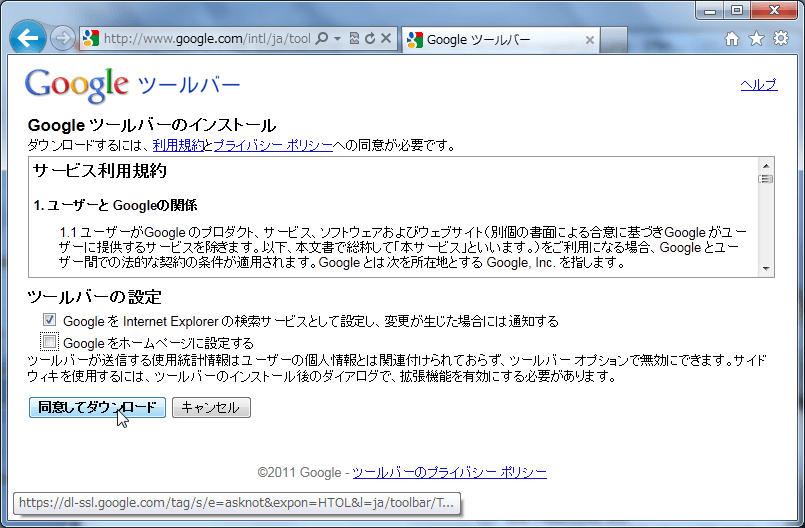Screen dimensions: 805x528
Task: Uncheck Google を Internet Explorer の検索サービス checkbox
Action: [49, 320]
